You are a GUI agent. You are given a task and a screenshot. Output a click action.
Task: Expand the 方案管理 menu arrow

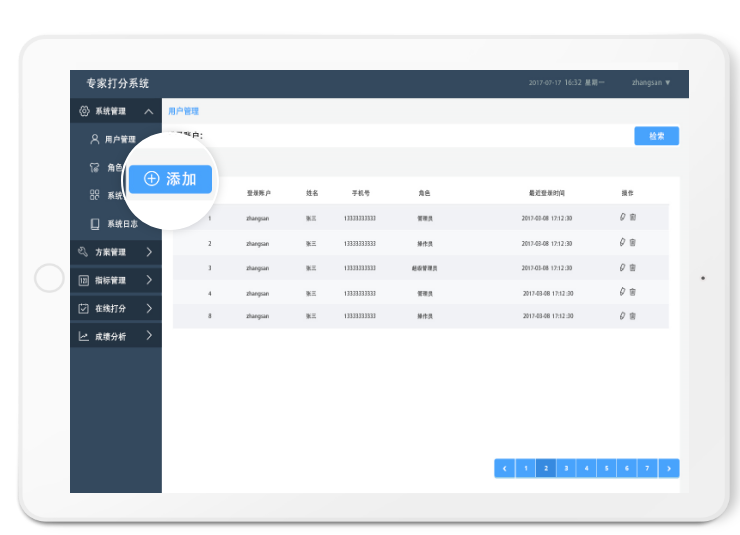[149, 252]
